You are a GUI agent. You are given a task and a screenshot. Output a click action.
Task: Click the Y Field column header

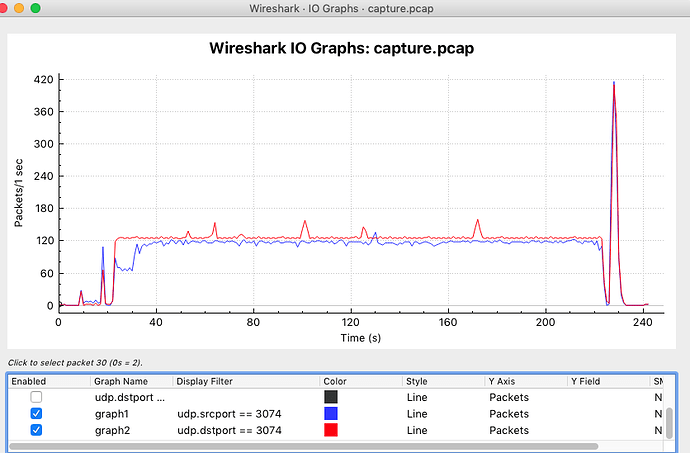tap(585, 381)
